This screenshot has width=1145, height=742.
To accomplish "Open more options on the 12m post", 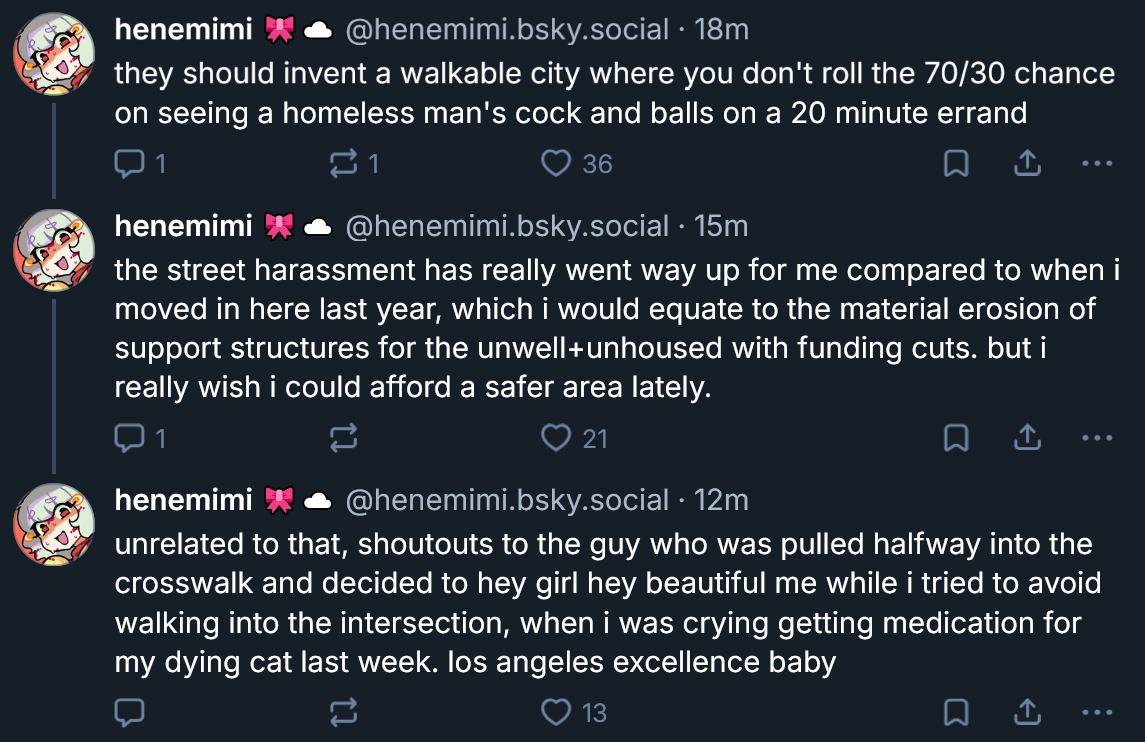I will 1097,712.
